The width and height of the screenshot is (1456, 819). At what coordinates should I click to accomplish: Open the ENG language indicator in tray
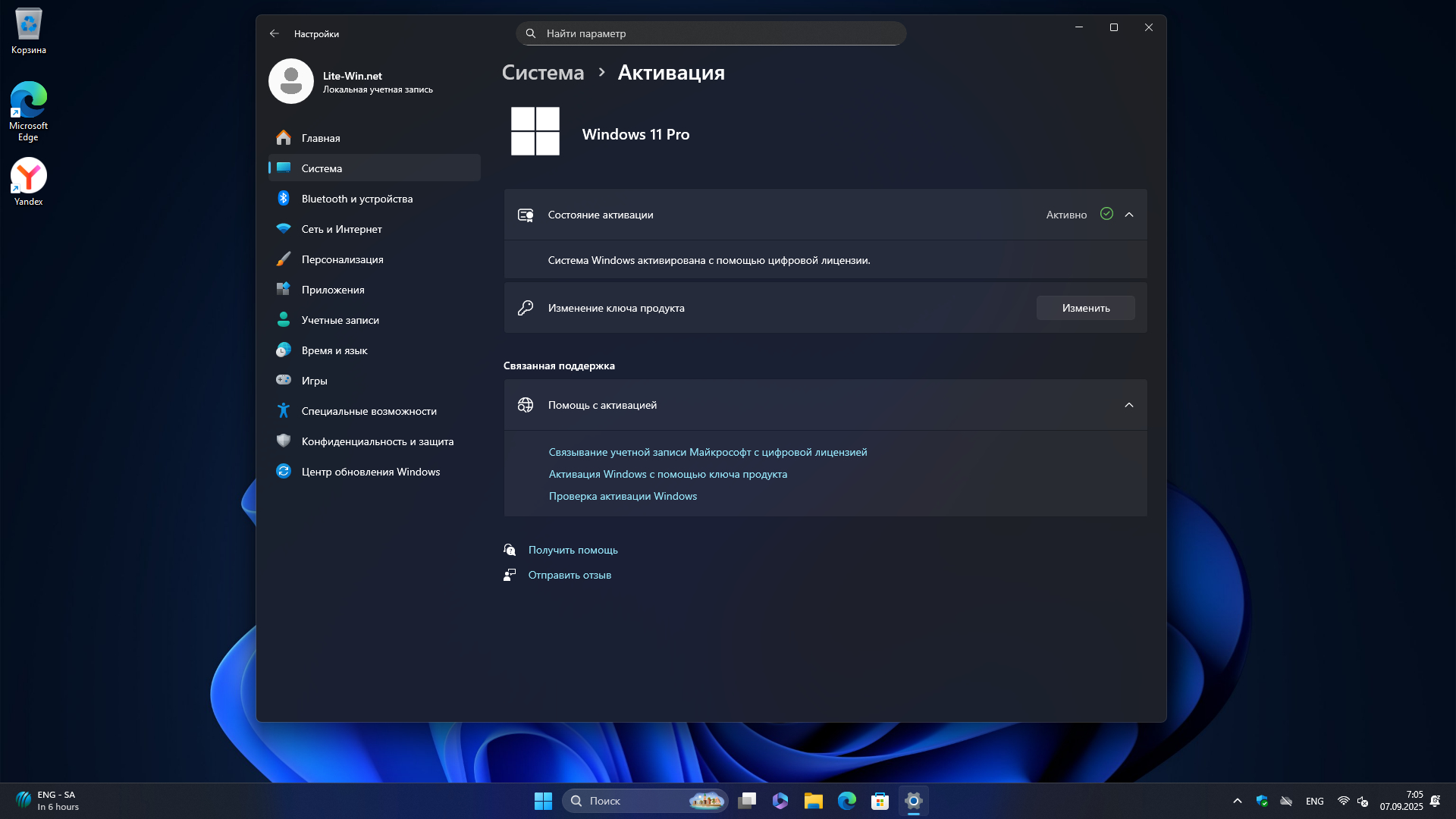click(x=1315, y=801)
